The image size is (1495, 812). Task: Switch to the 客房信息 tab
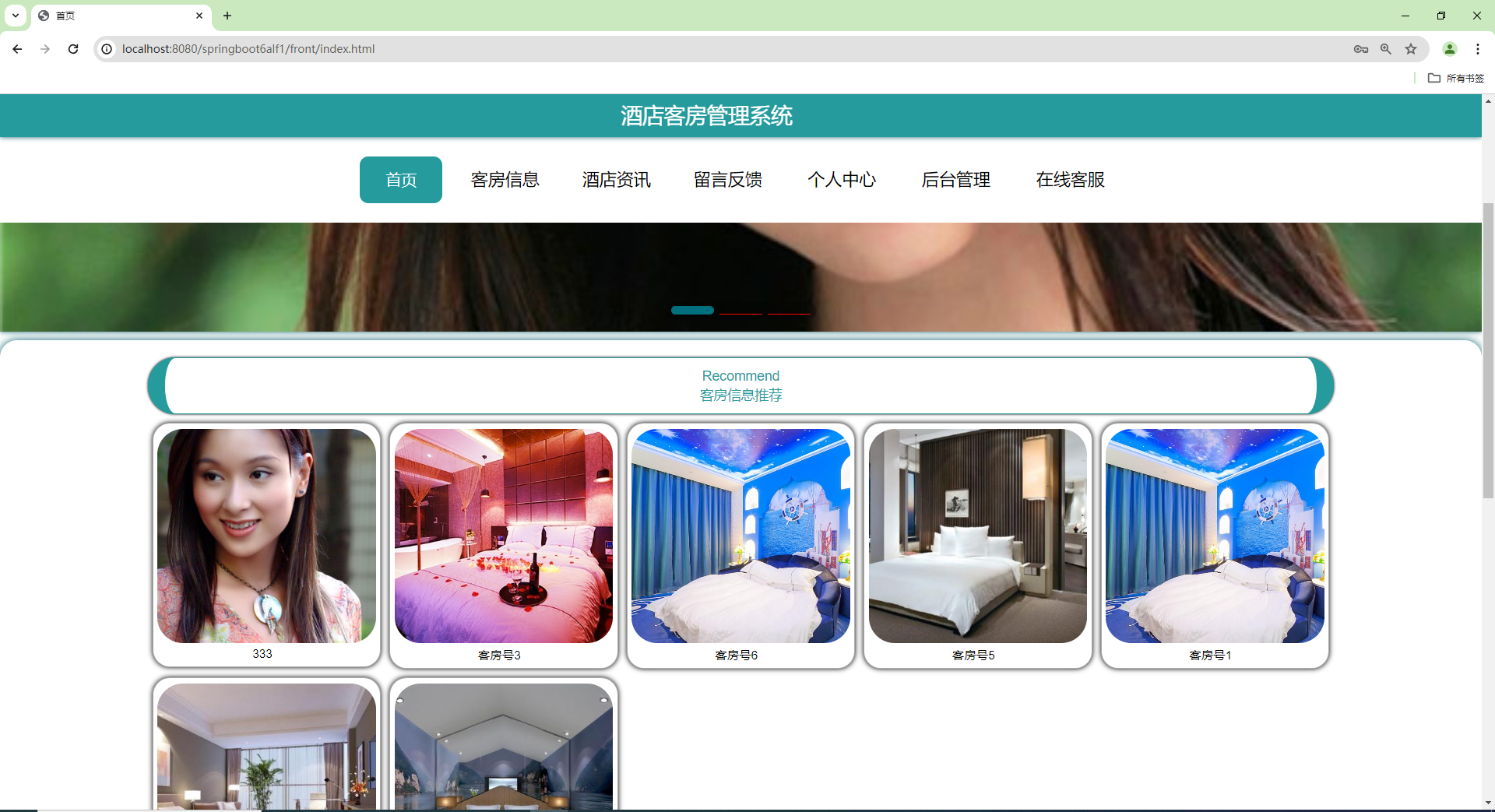click(505, 180)
